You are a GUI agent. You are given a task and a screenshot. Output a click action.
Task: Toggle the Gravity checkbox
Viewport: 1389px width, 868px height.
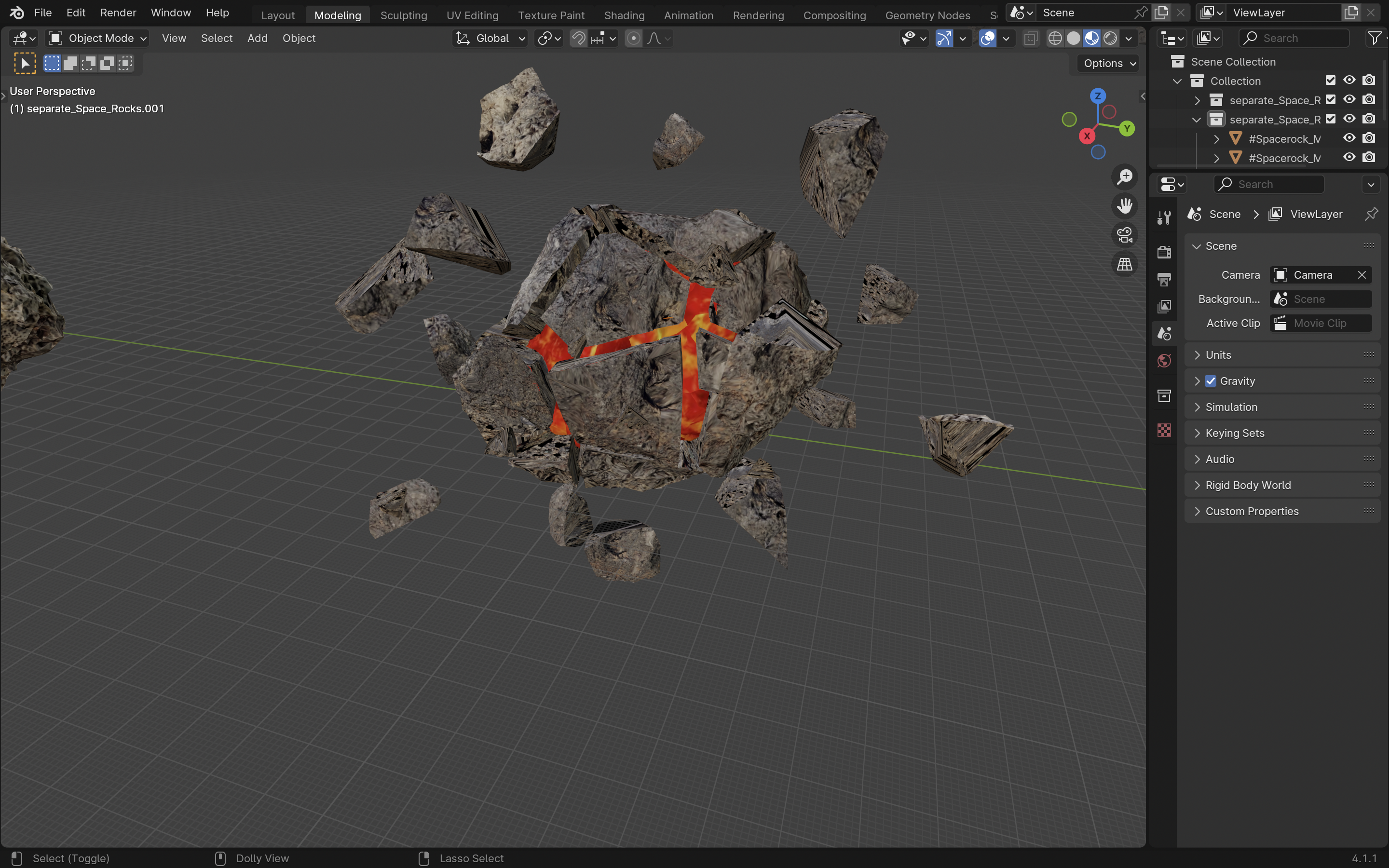pos(1211,381)
